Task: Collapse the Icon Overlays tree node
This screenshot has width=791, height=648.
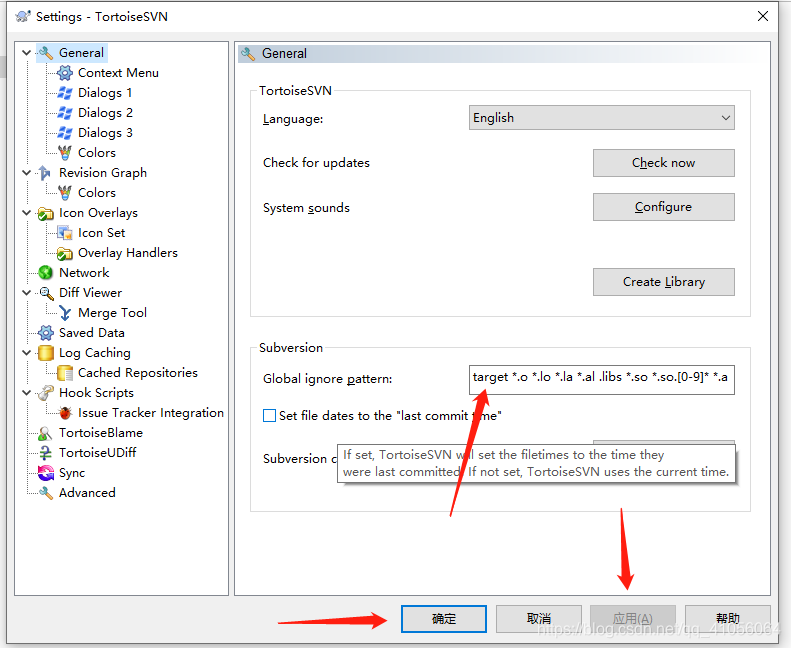Action: 27,213
